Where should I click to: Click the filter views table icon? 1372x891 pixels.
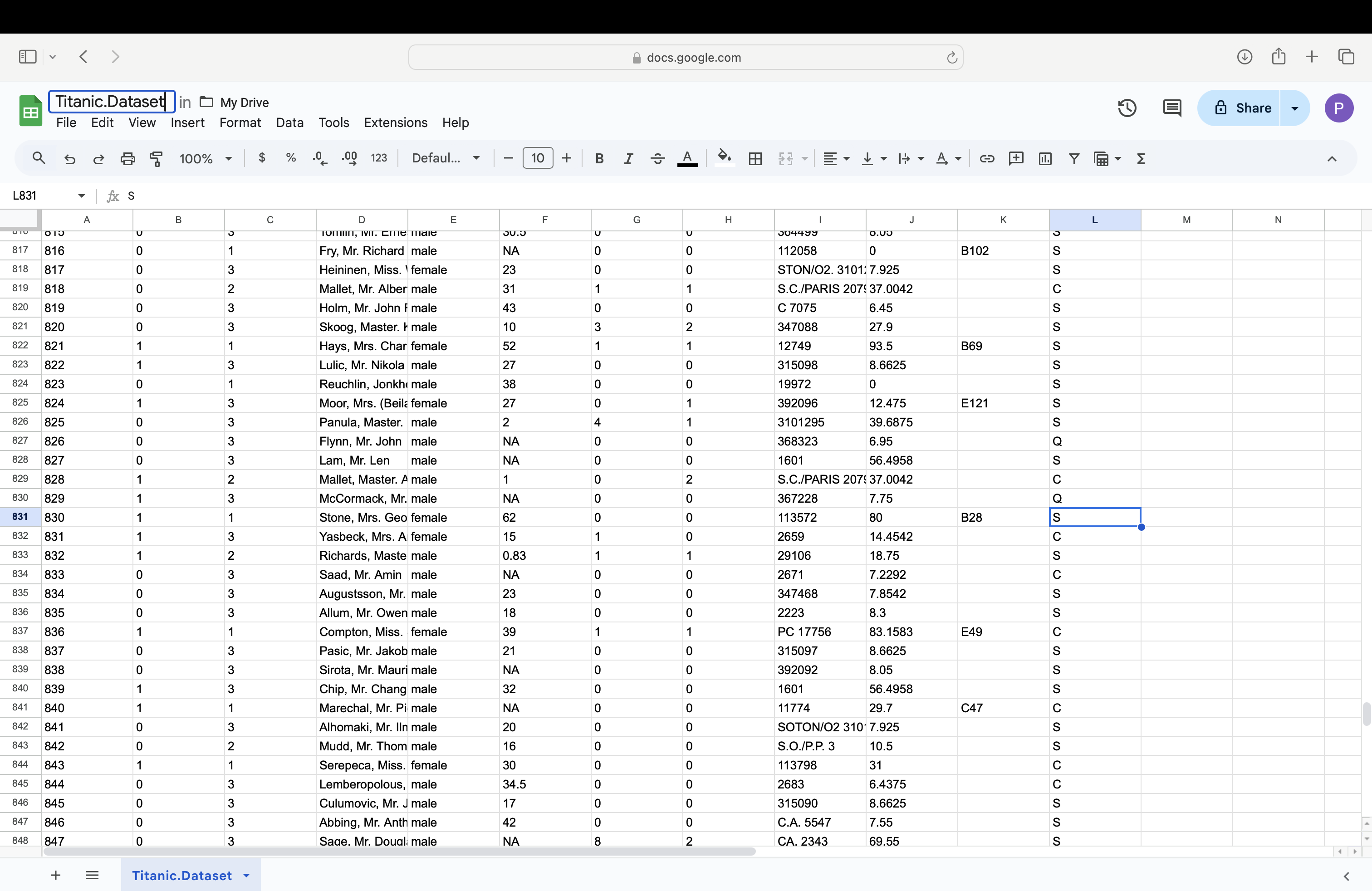[1101, 158]
